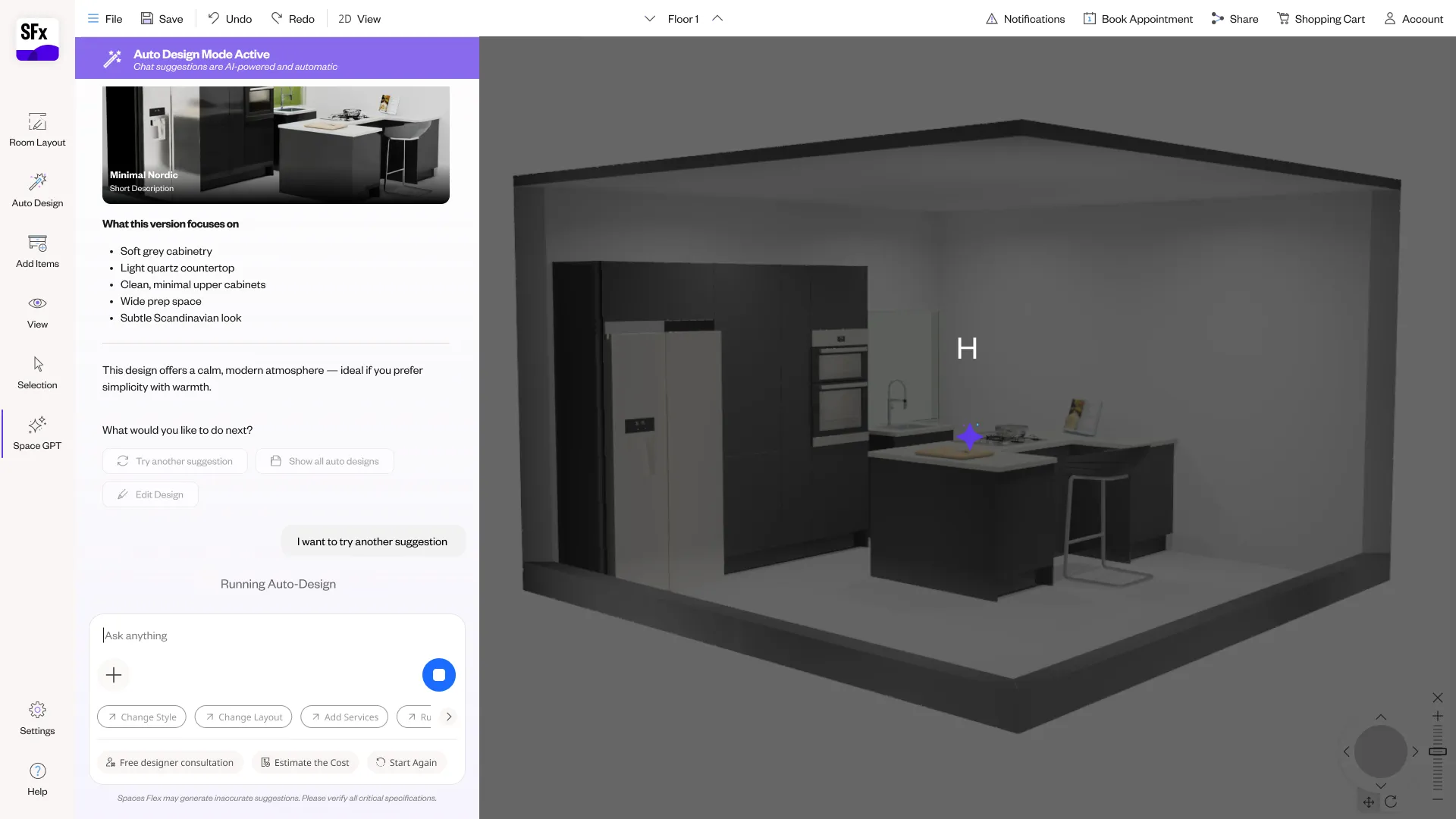The image size is (1456, 819).
Task: Open the Room Layout tool
Action: click(37, 130)
